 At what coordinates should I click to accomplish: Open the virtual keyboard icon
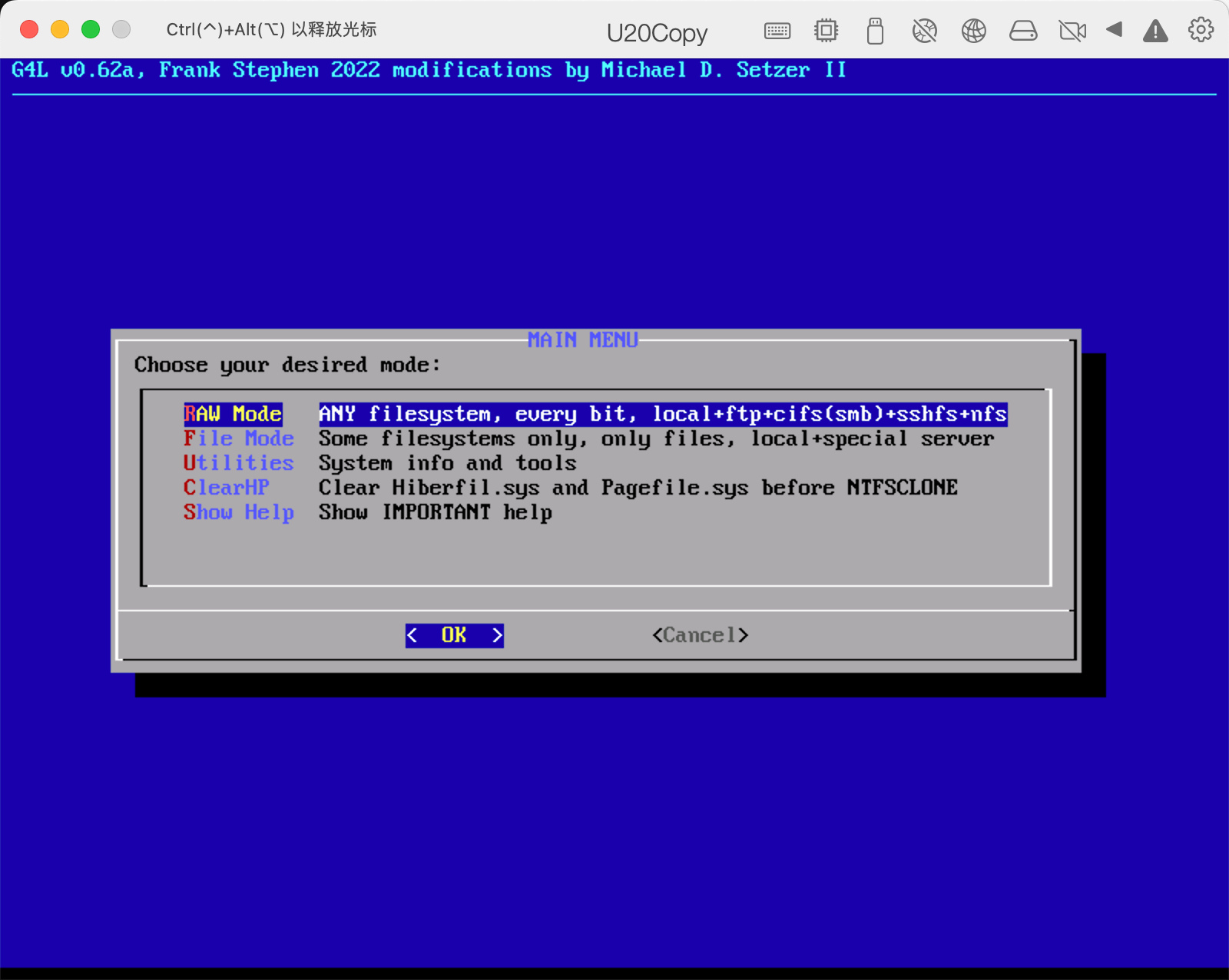[777, 31]
